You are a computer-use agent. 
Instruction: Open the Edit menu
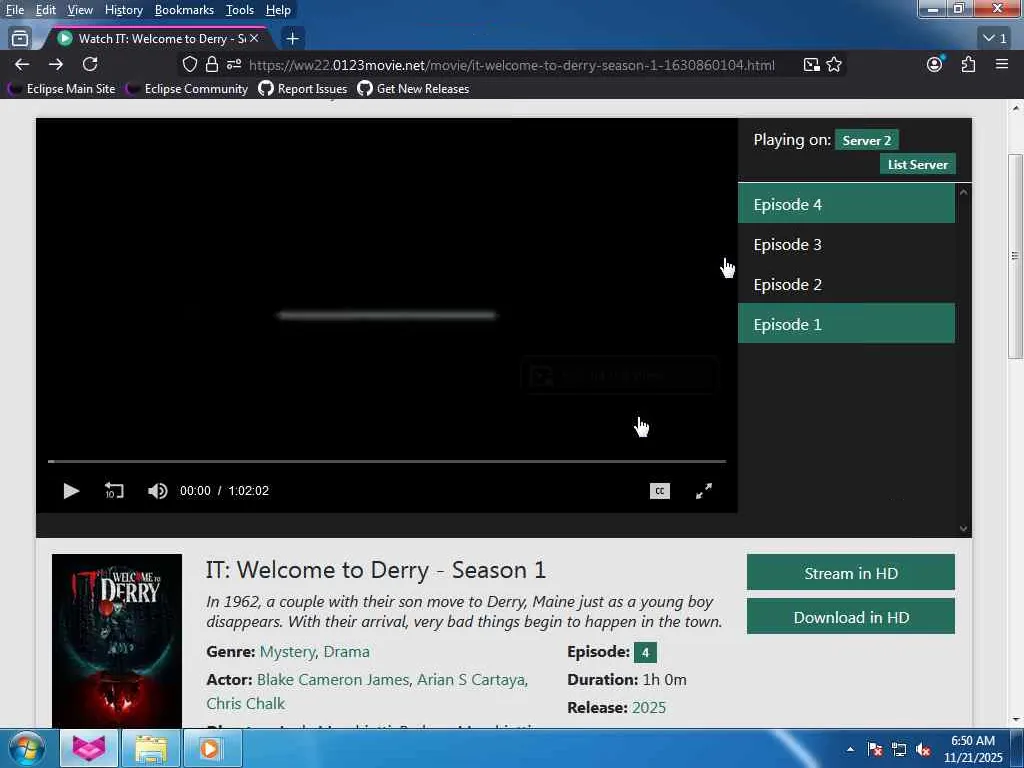pyautogui.click(x=46, y=10)
